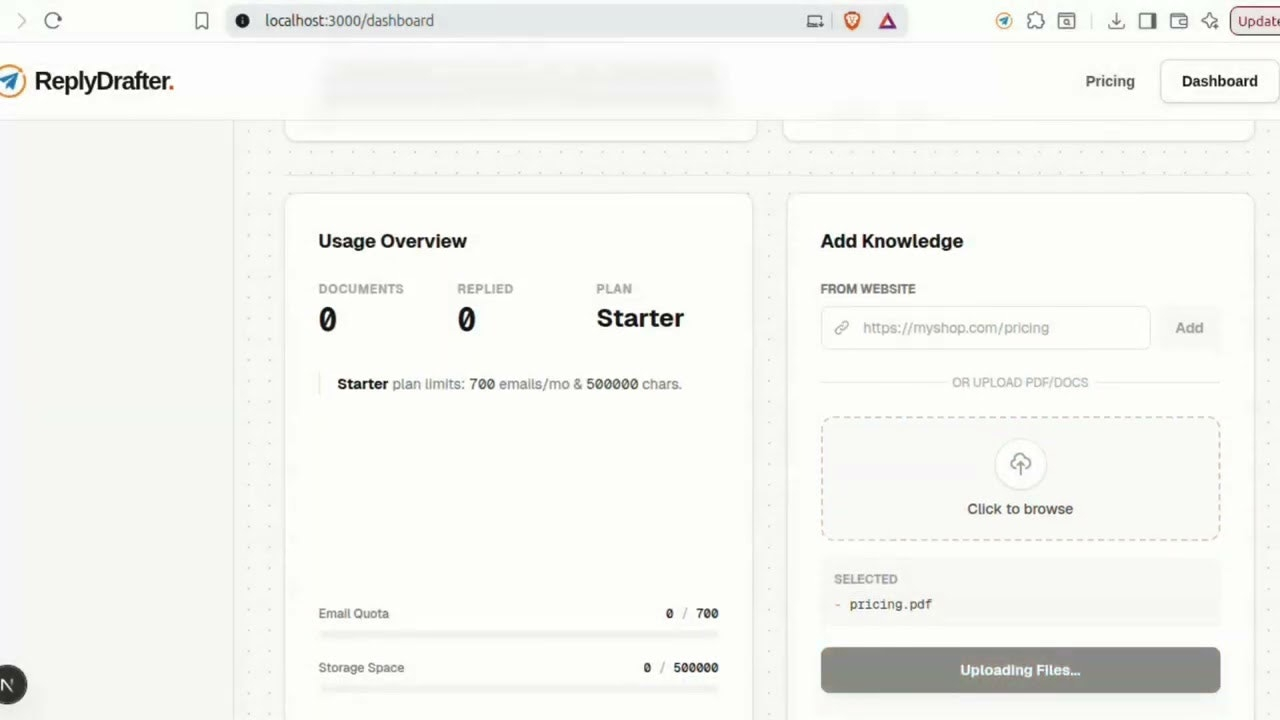The height and width of the screenshot is (720, 1280).
Task: Bookmark this page using the bookmark icon
Action: pos(202,20)
